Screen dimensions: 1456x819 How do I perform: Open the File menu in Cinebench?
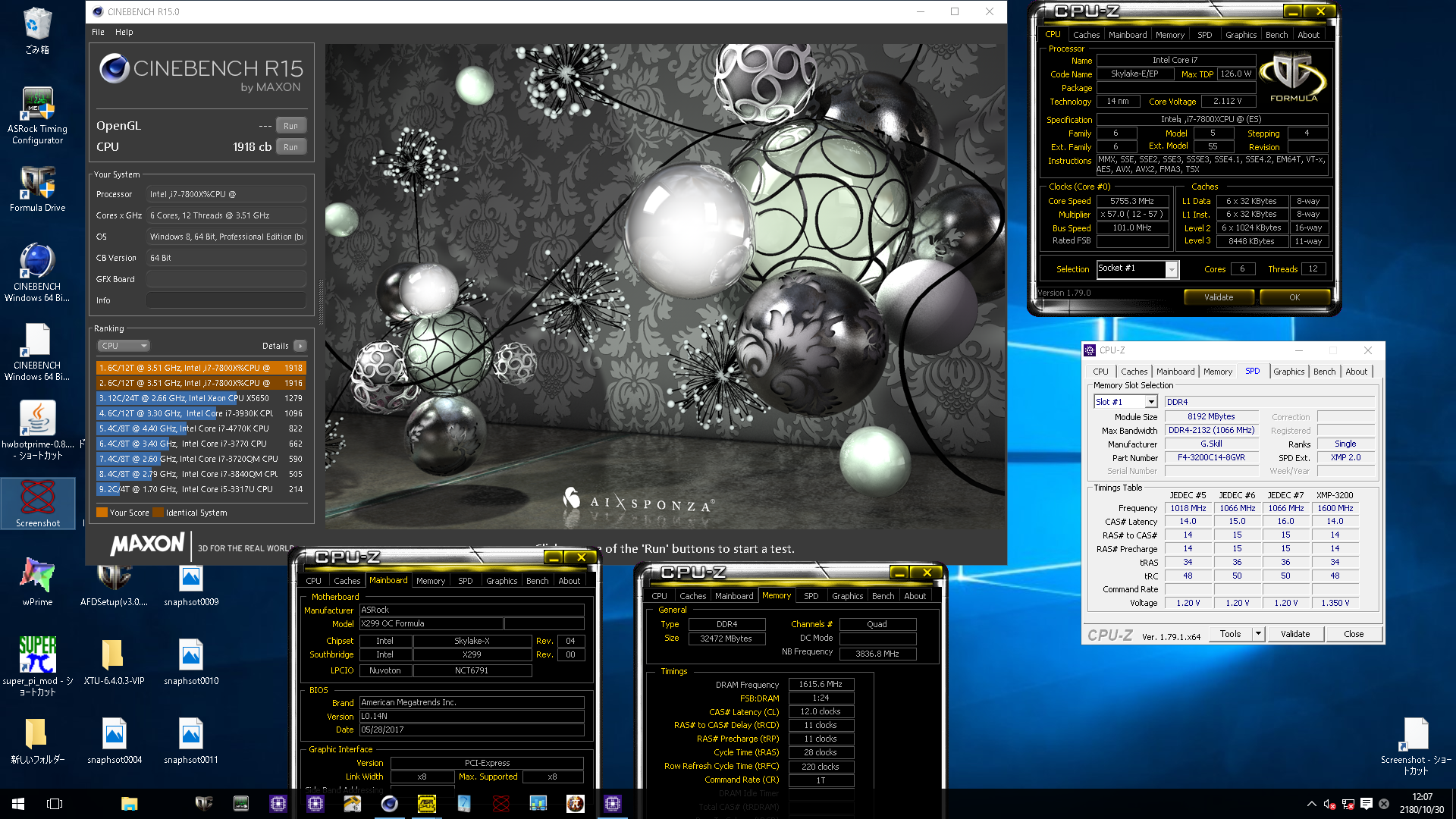[98, 32]
